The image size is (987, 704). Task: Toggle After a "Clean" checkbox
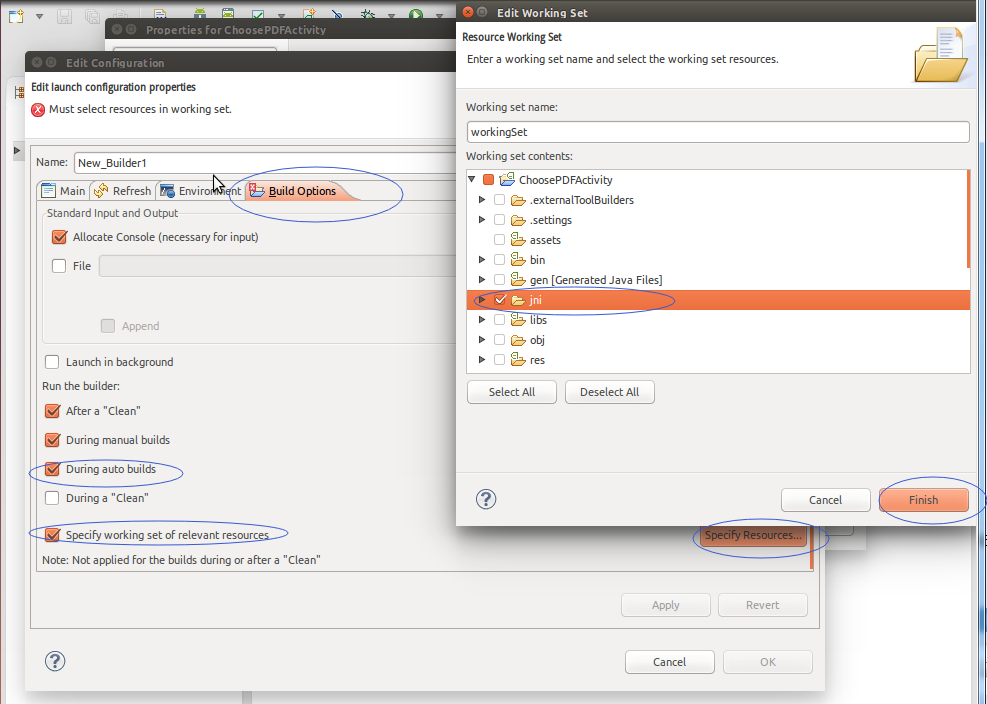pyautogui.click(x=52, y=411)
